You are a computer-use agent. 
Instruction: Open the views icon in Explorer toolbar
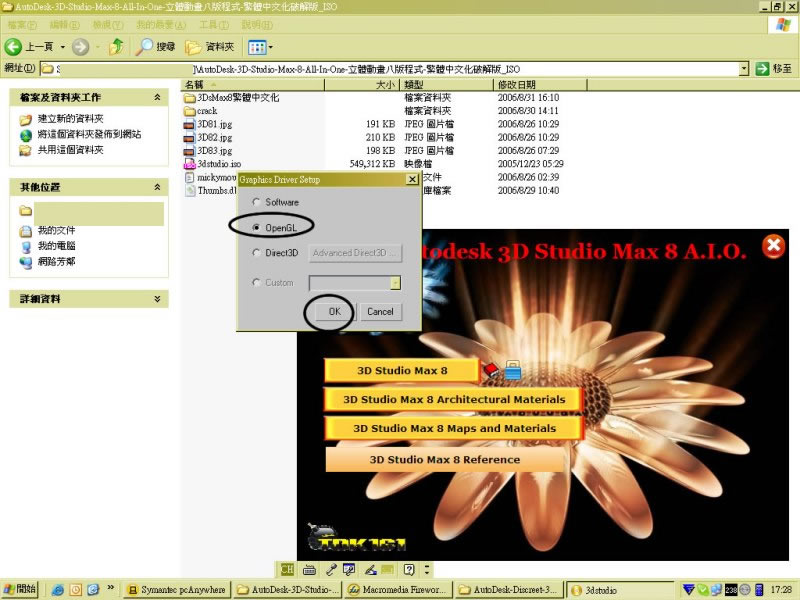[x=257, y=47]
